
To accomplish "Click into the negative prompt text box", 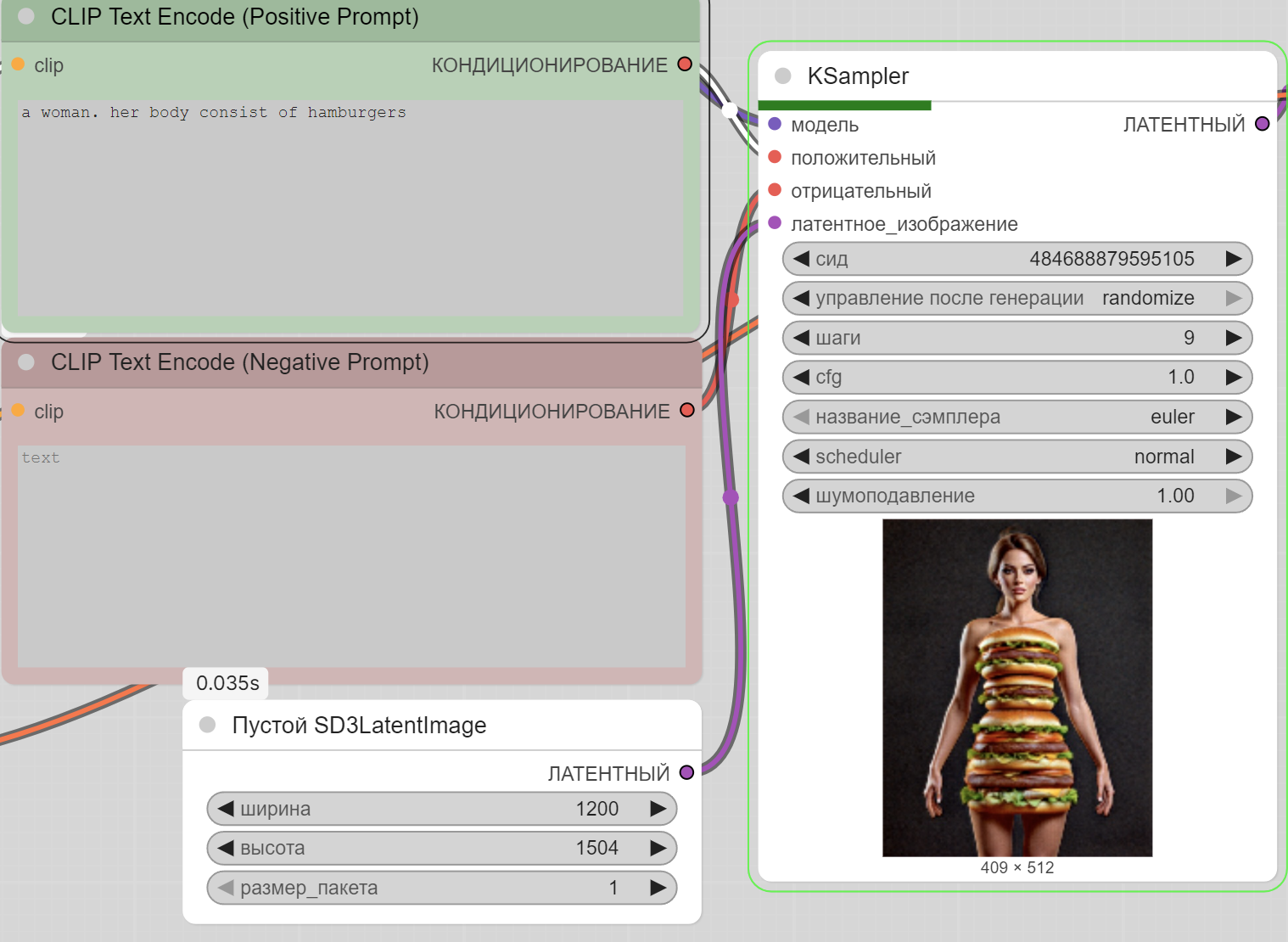I will click(351, 556).
